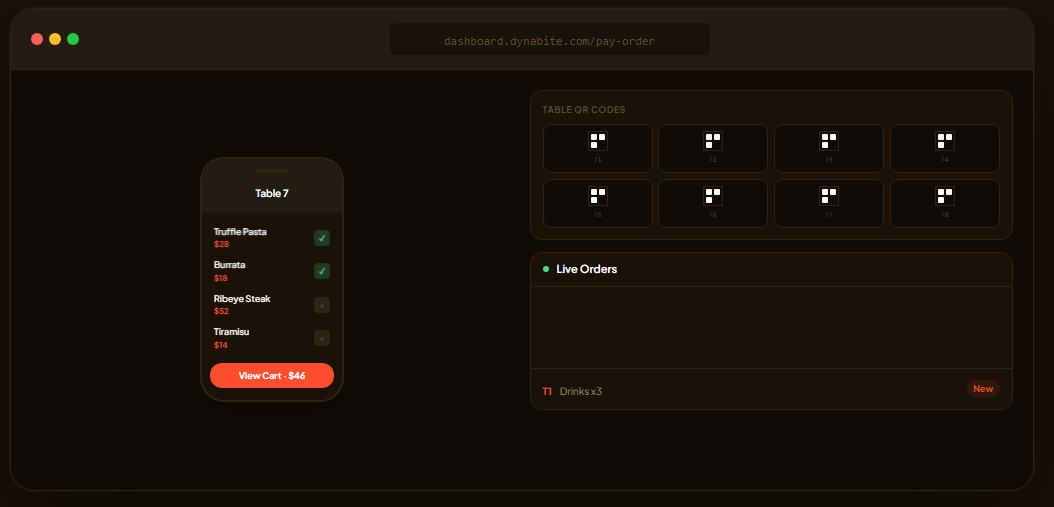The image size is (1054, 507).
Task: Open the T5 table QR code
Action: 598,203
